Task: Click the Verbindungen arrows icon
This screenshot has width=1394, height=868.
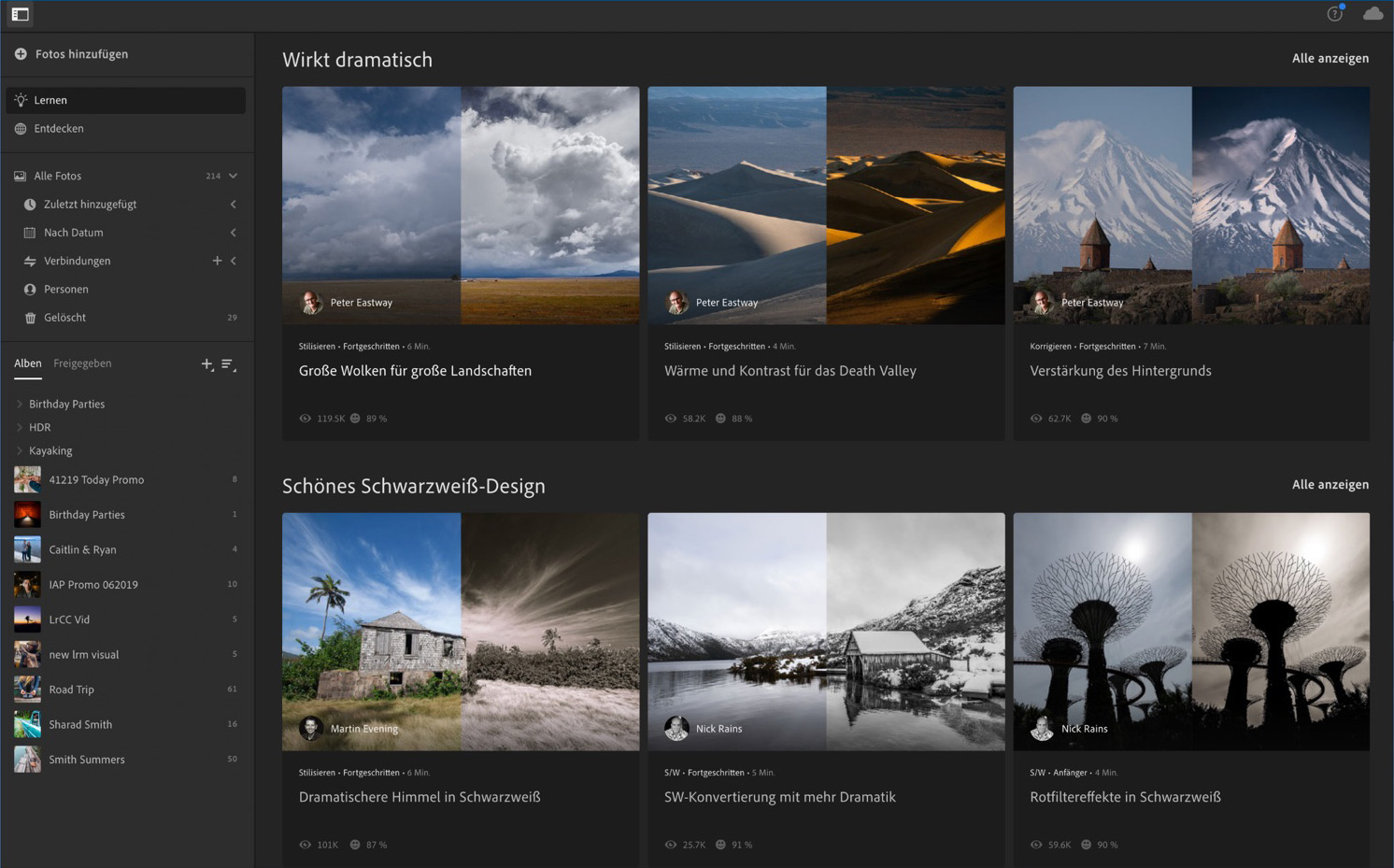Action: (30, 262)
